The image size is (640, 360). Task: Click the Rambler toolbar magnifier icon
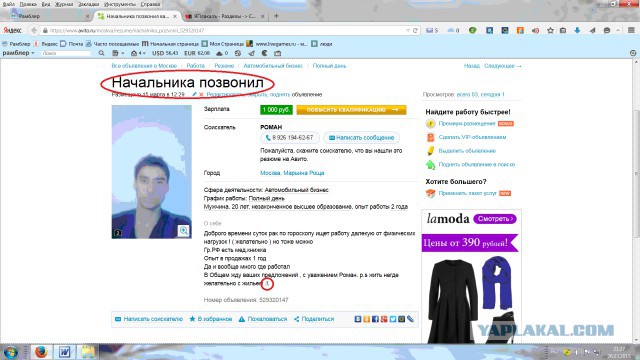[x=101, y=53]
